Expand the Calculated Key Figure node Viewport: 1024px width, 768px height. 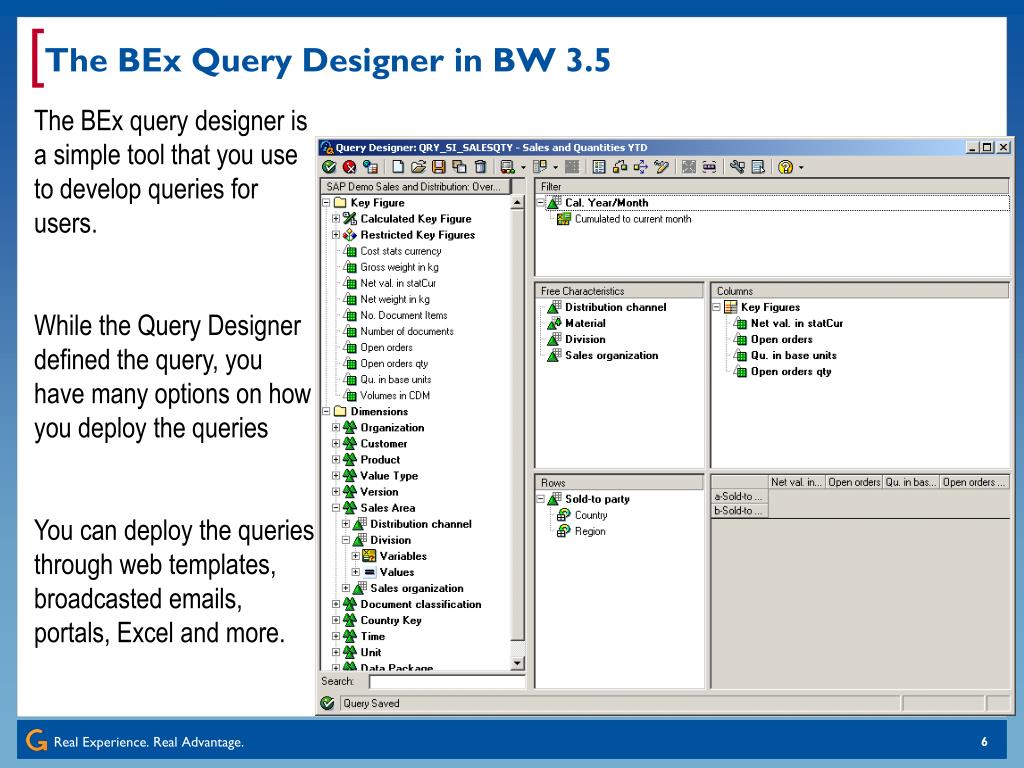pyautogui.click(x=336, y=219)
